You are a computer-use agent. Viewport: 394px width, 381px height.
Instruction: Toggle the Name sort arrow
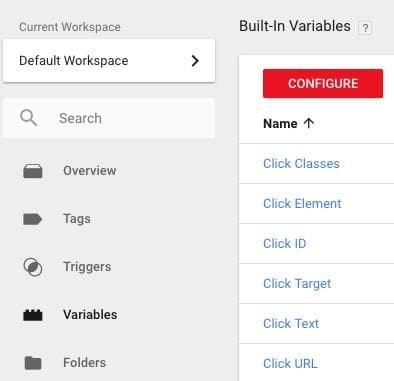(x=309, y=123)
